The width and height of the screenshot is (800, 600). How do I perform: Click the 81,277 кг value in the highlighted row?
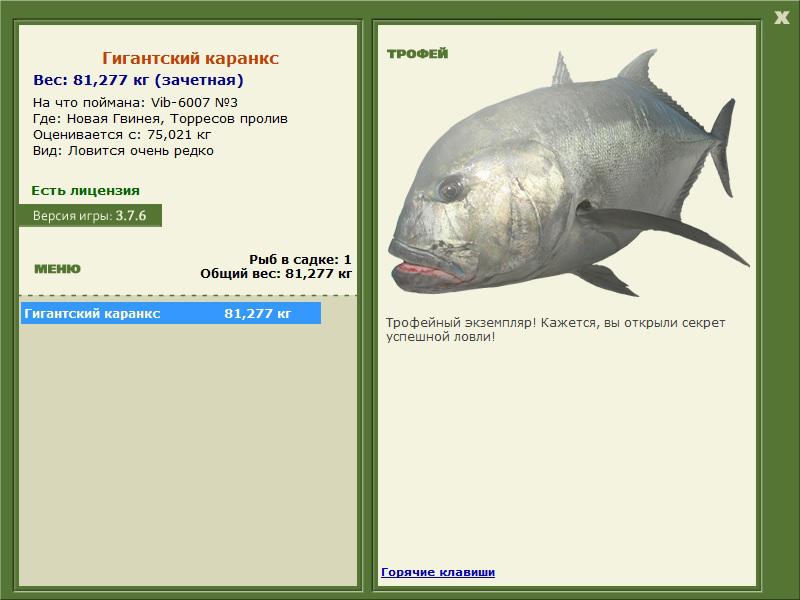(x=257, y=313)
